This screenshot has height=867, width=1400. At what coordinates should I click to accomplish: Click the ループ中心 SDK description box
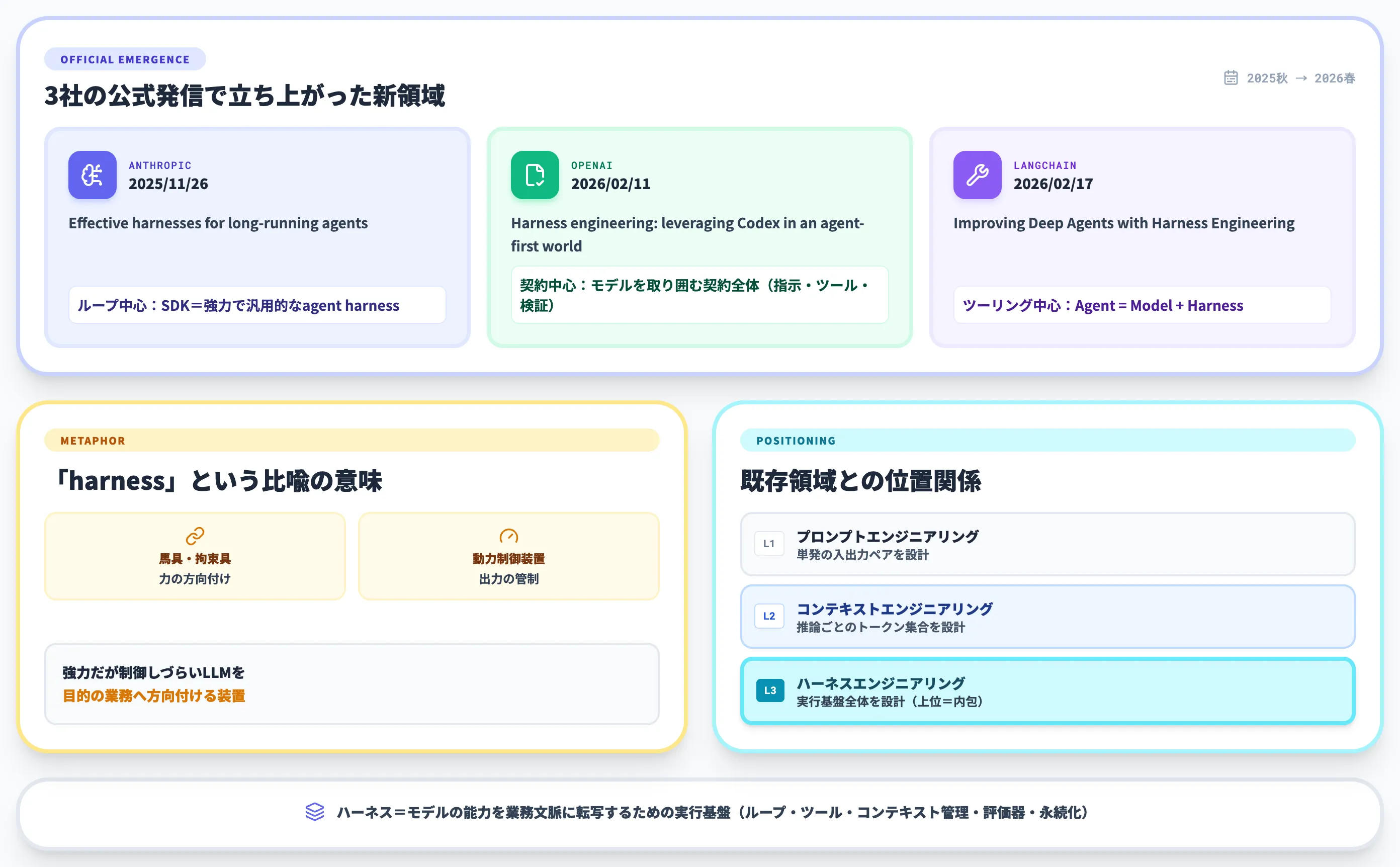pos(257,305)
